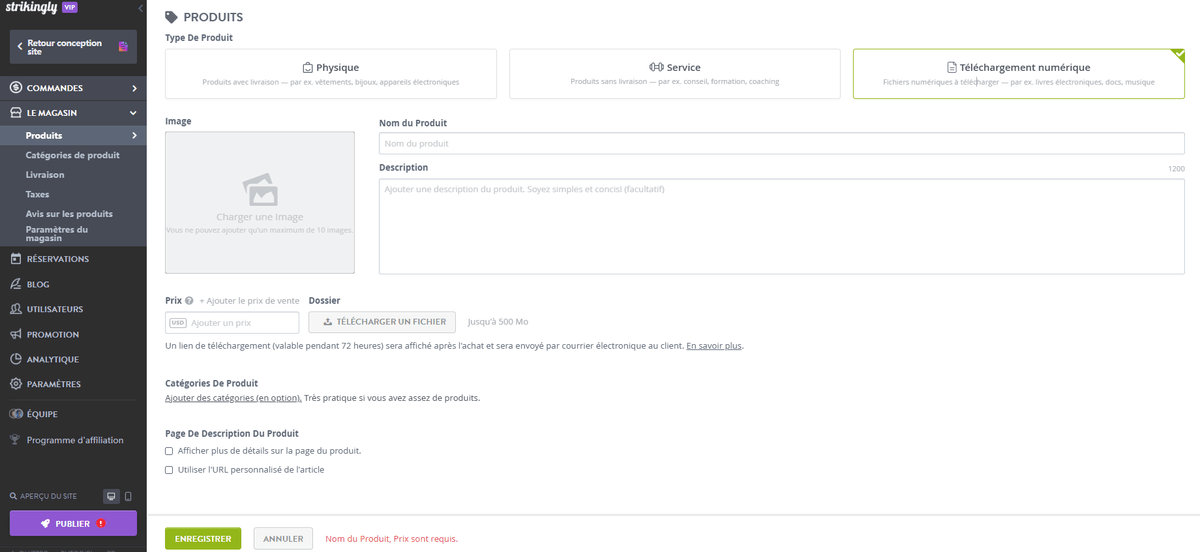Click the Aperçu du site search icon

(13, 496)
